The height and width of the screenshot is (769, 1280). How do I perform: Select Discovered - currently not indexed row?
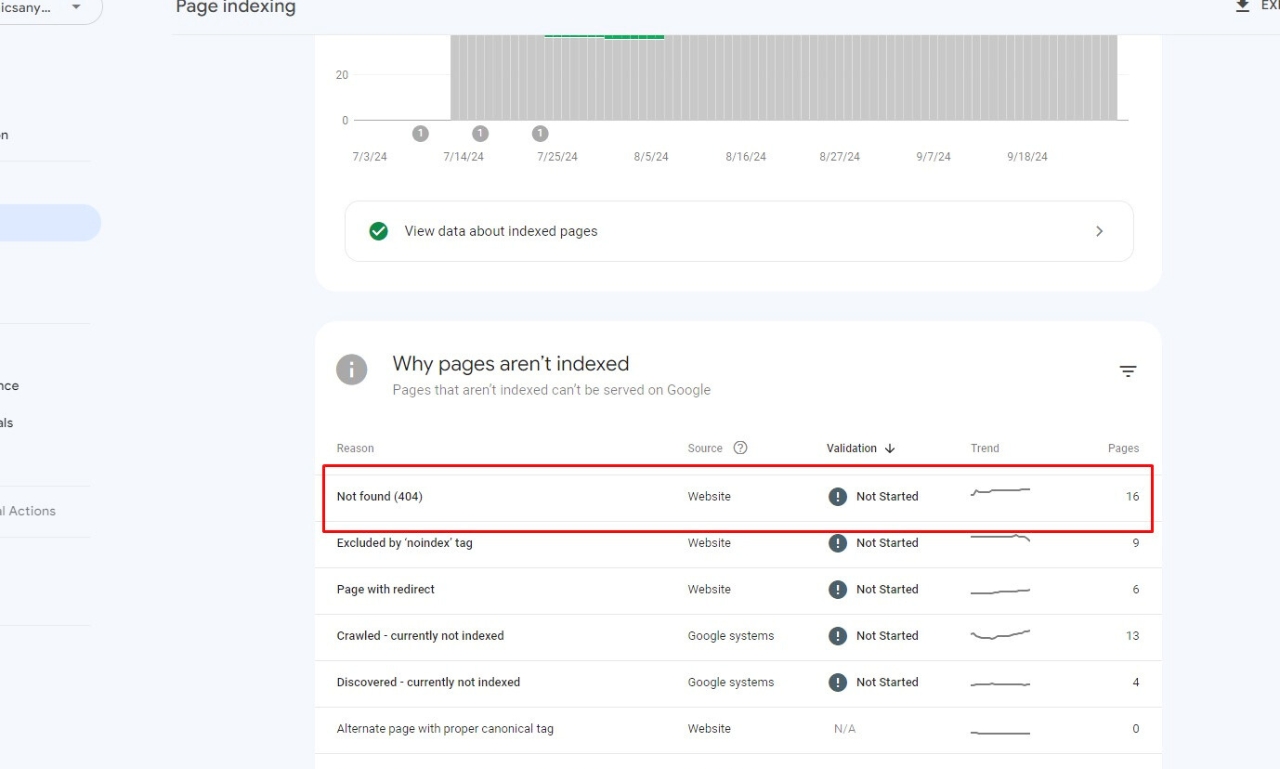click(x=428, y=682)
